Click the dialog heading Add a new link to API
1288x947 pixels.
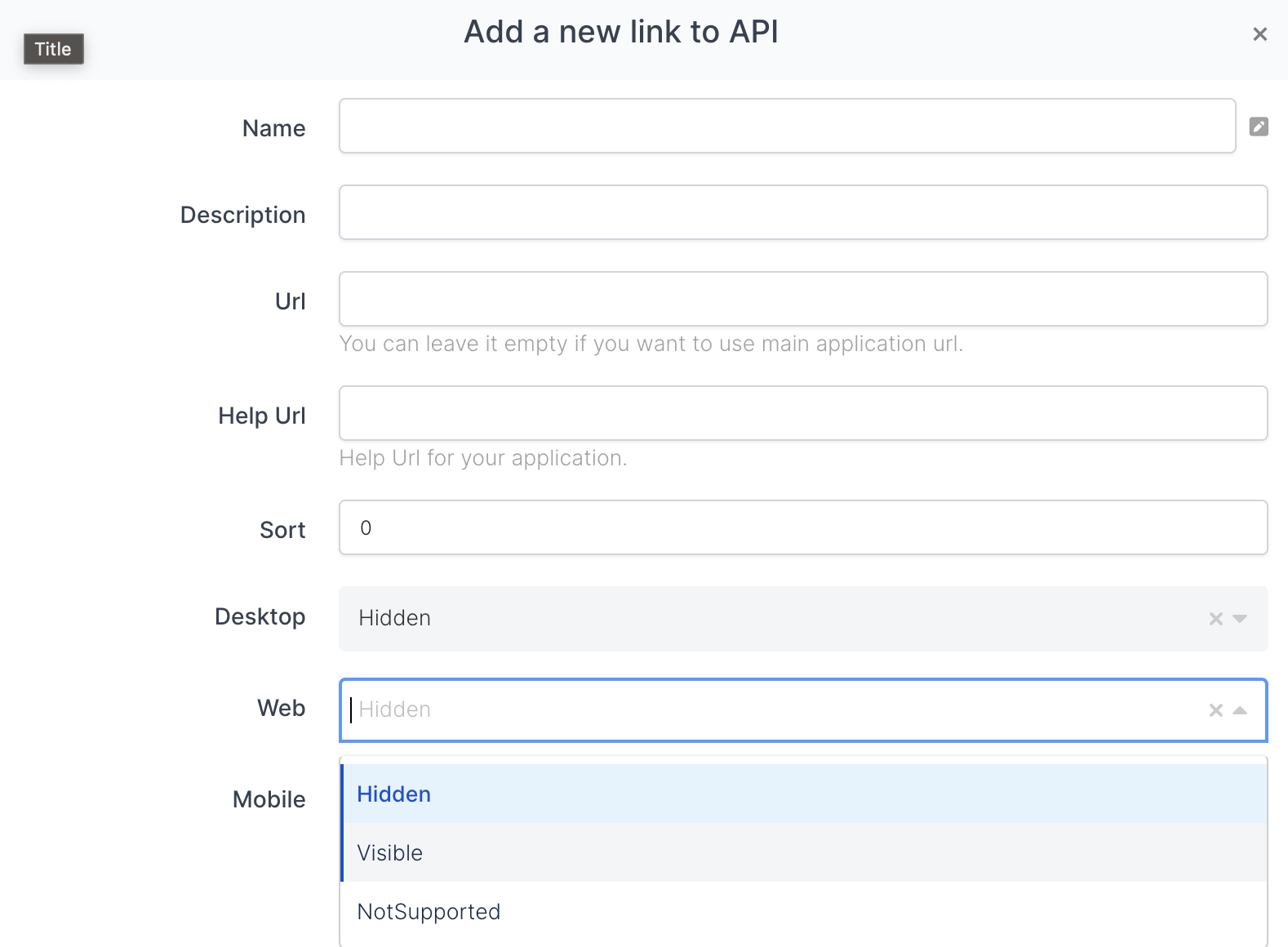(620, 32)
